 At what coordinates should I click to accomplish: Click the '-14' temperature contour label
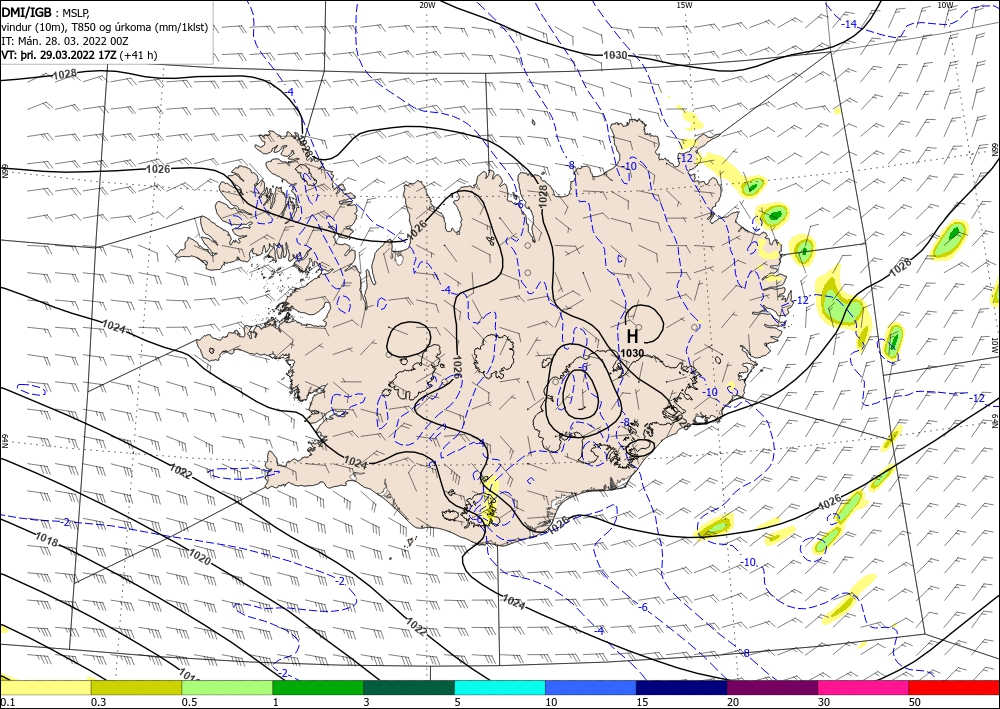click(x=849, y=24)
